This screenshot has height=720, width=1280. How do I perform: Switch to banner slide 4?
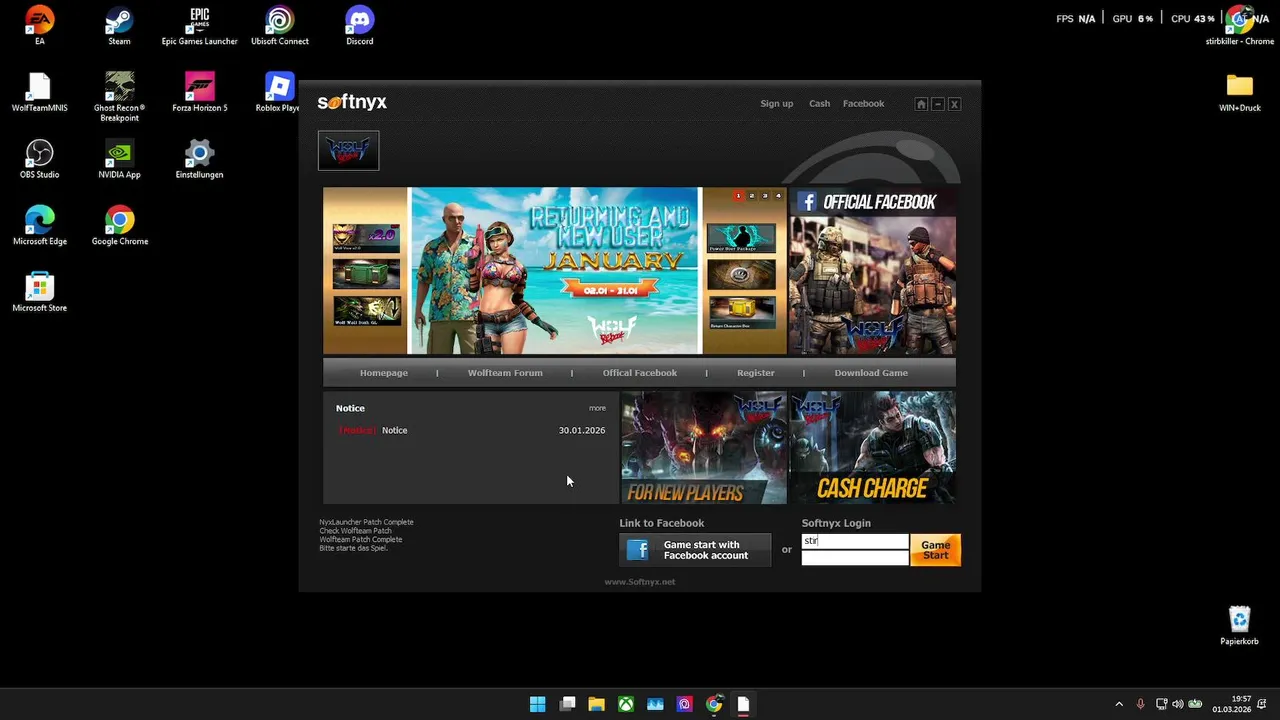click(778, 196)
